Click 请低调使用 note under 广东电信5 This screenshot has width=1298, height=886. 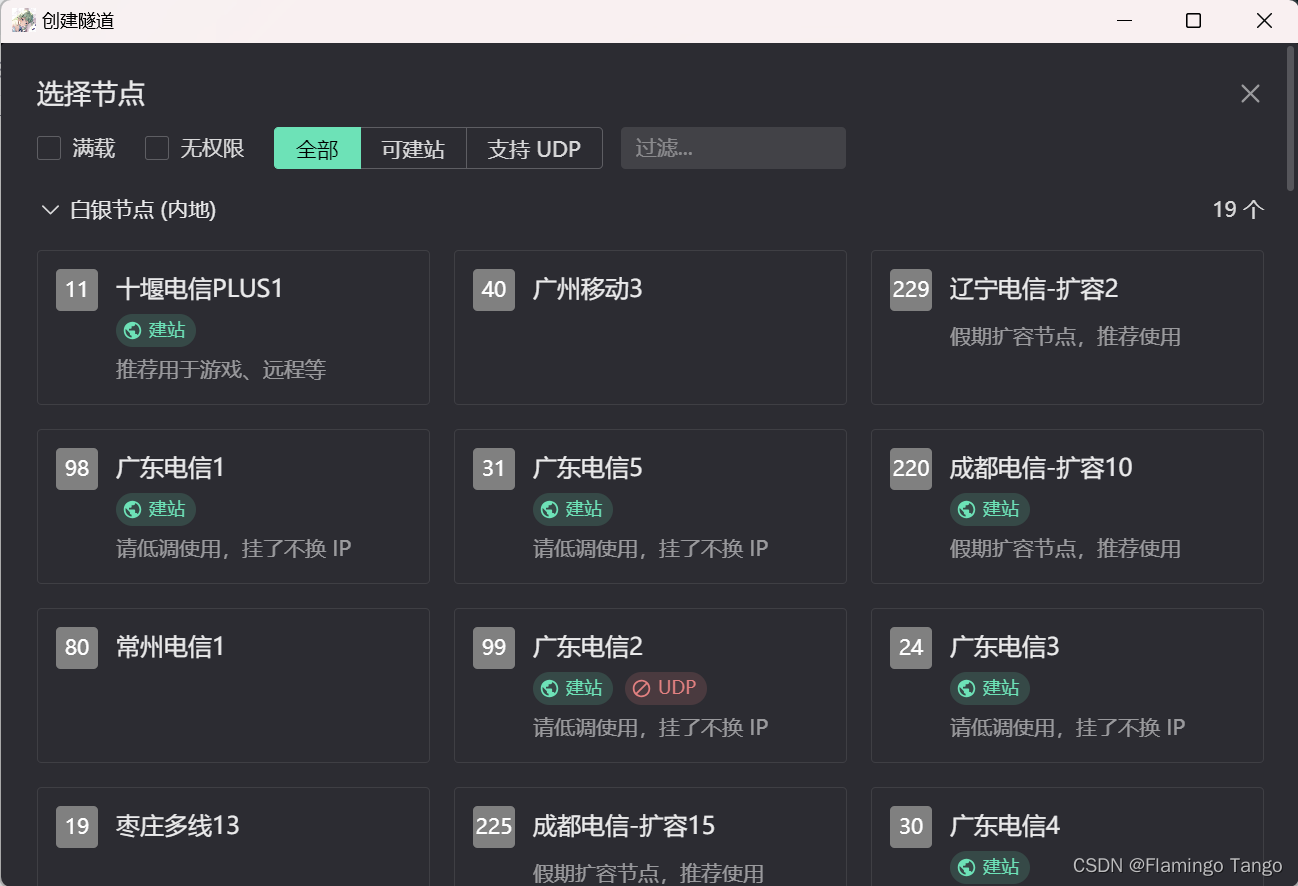pos(650,549)
